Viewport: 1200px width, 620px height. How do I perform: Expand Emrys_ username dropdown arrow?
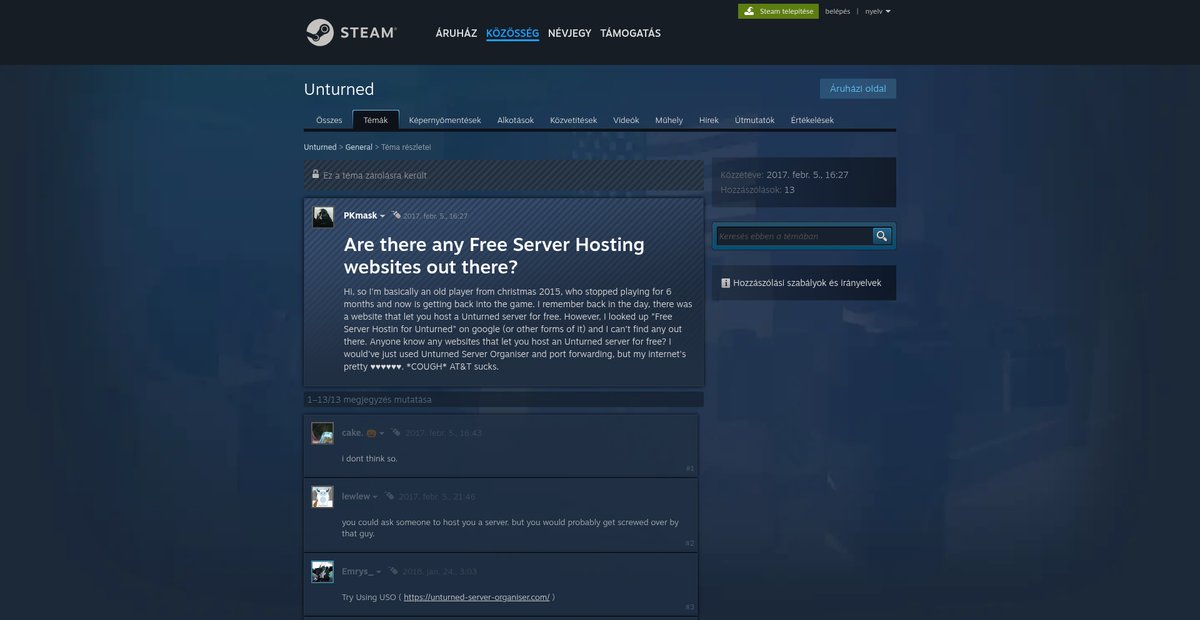click(x=379, y=572)
